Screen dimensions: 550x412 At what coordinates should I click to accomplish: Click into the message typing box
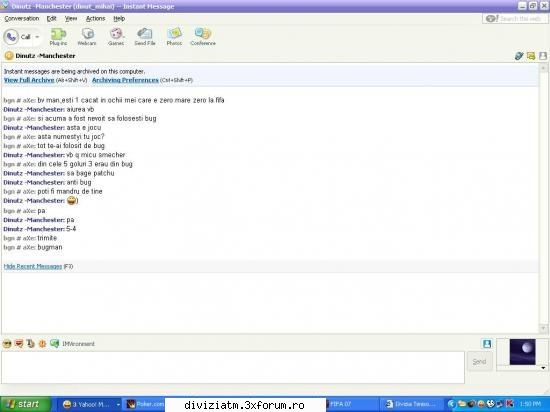[x=233, y=367]
